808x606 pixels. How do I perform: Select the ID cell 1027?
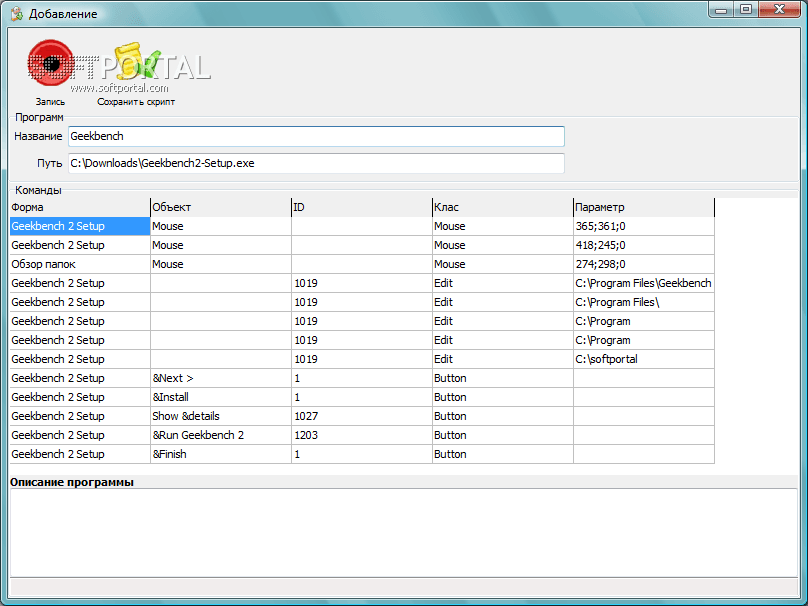coord(362,416)
